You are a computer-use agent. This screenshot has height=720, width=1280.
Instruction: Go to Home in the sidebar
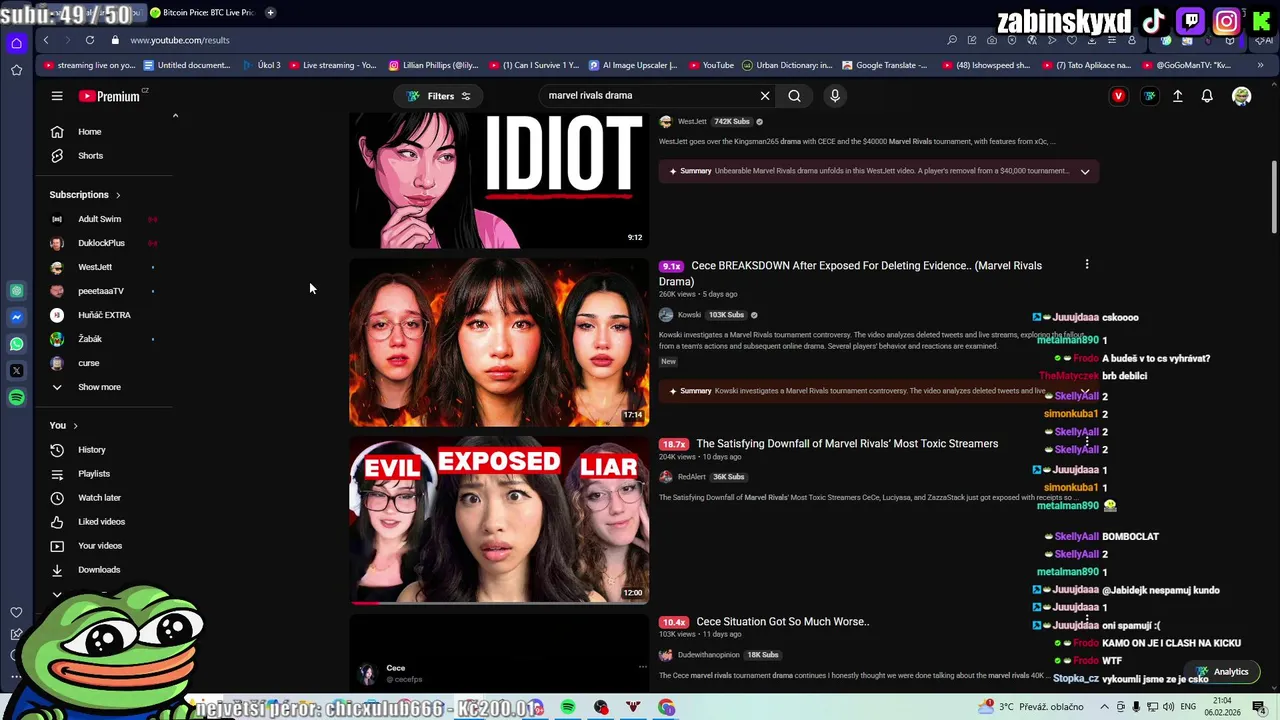90,132
